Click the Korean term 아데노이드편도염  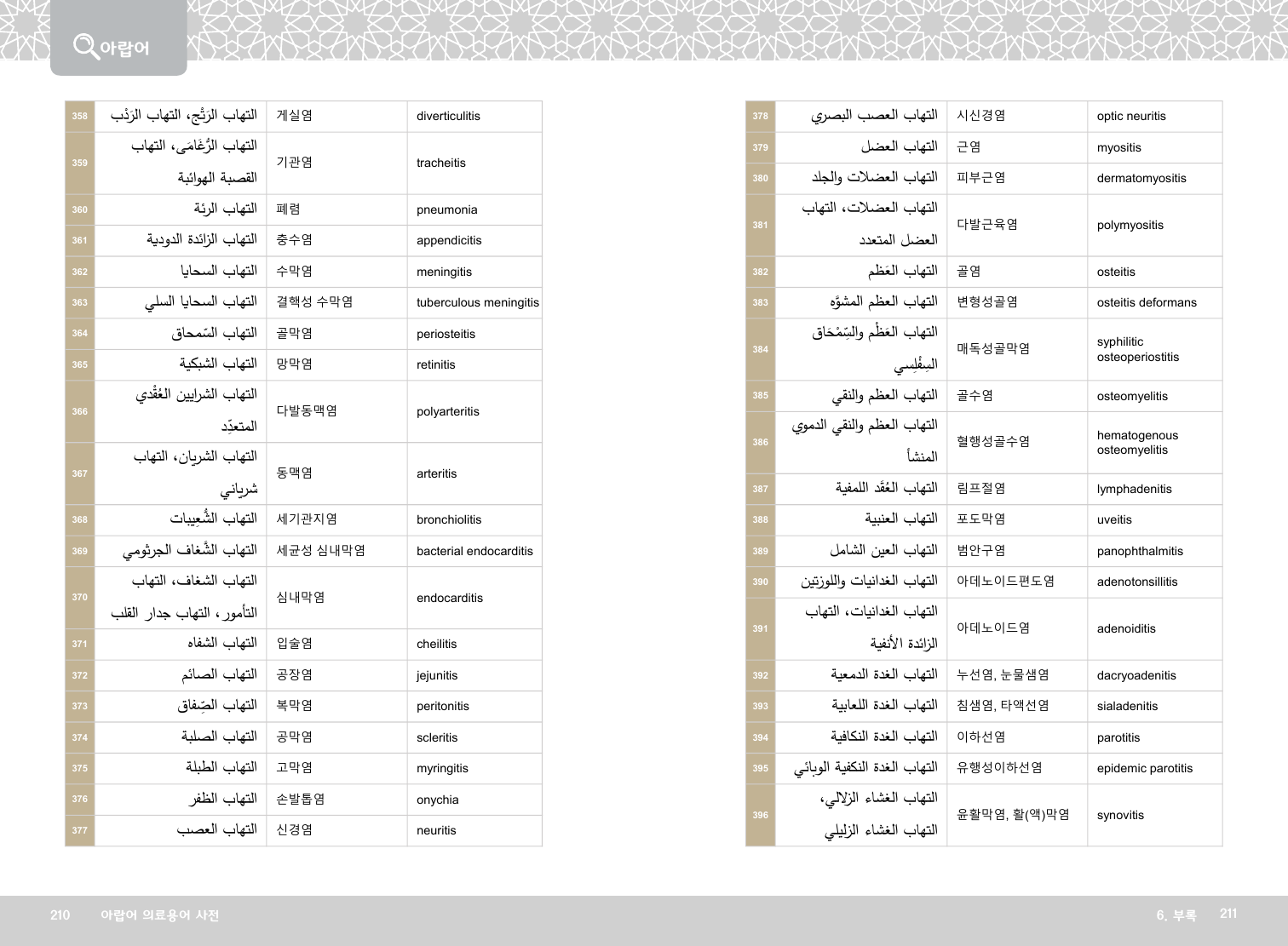tap(1005, 582)
